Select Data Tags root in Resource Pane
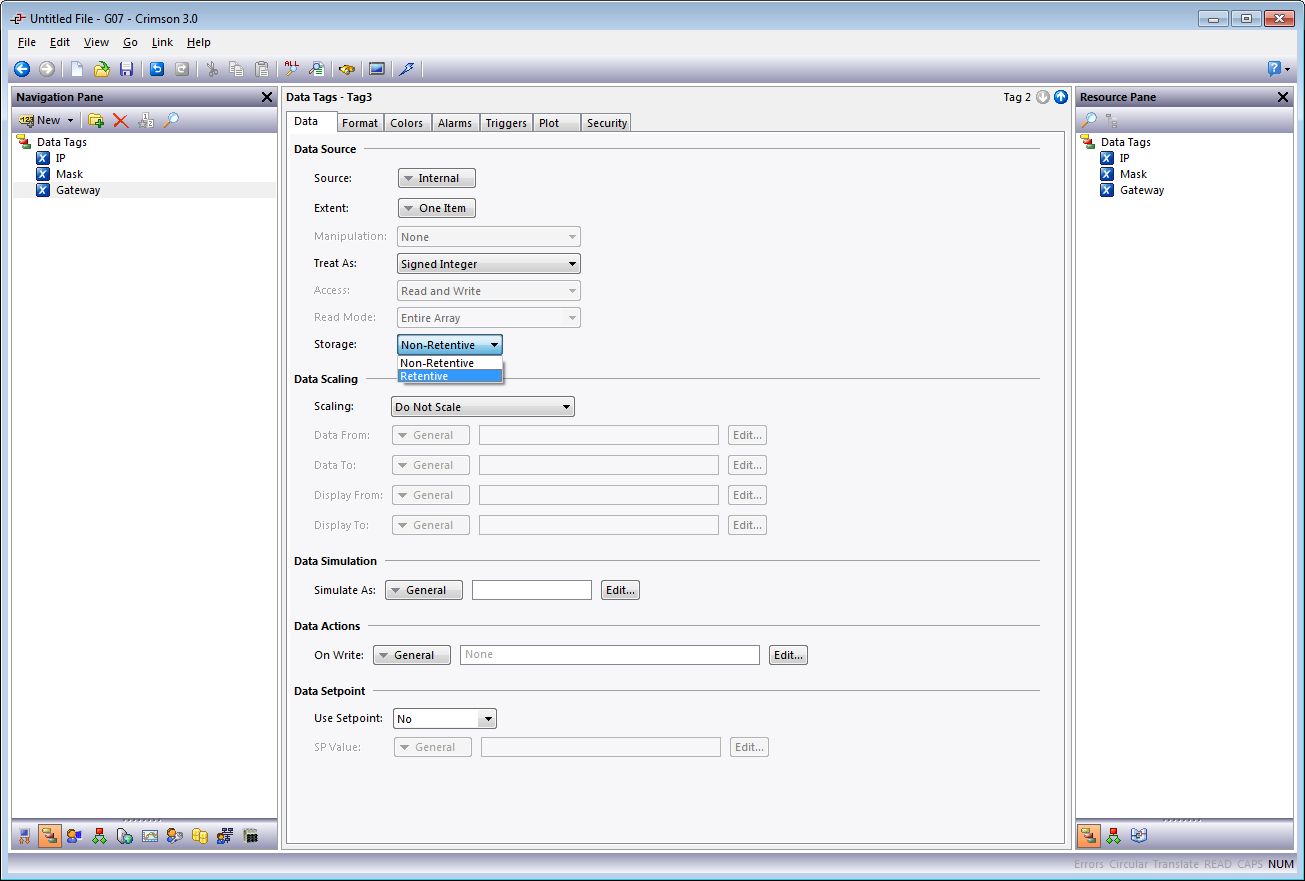Screen dimensions: 1305x881 (x=1126, y=142)
